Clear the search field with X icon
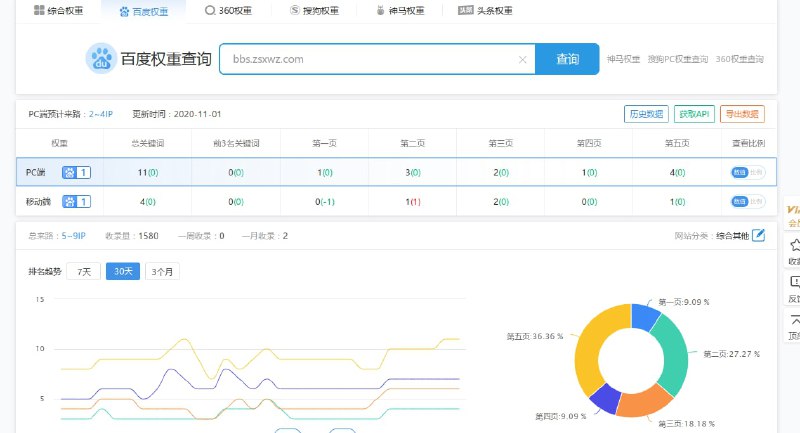Screen dimensions: 800x433 tap(522, 60)
